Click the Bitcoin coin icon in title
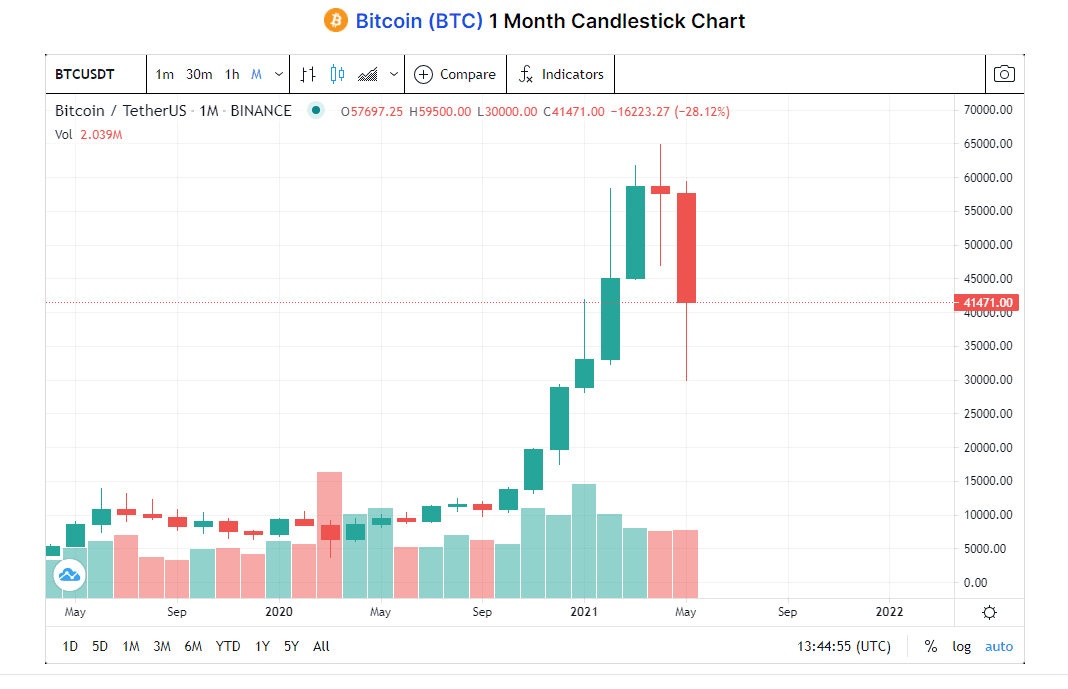This screenshot has width=1068, height=689. (x=335, y=20)
